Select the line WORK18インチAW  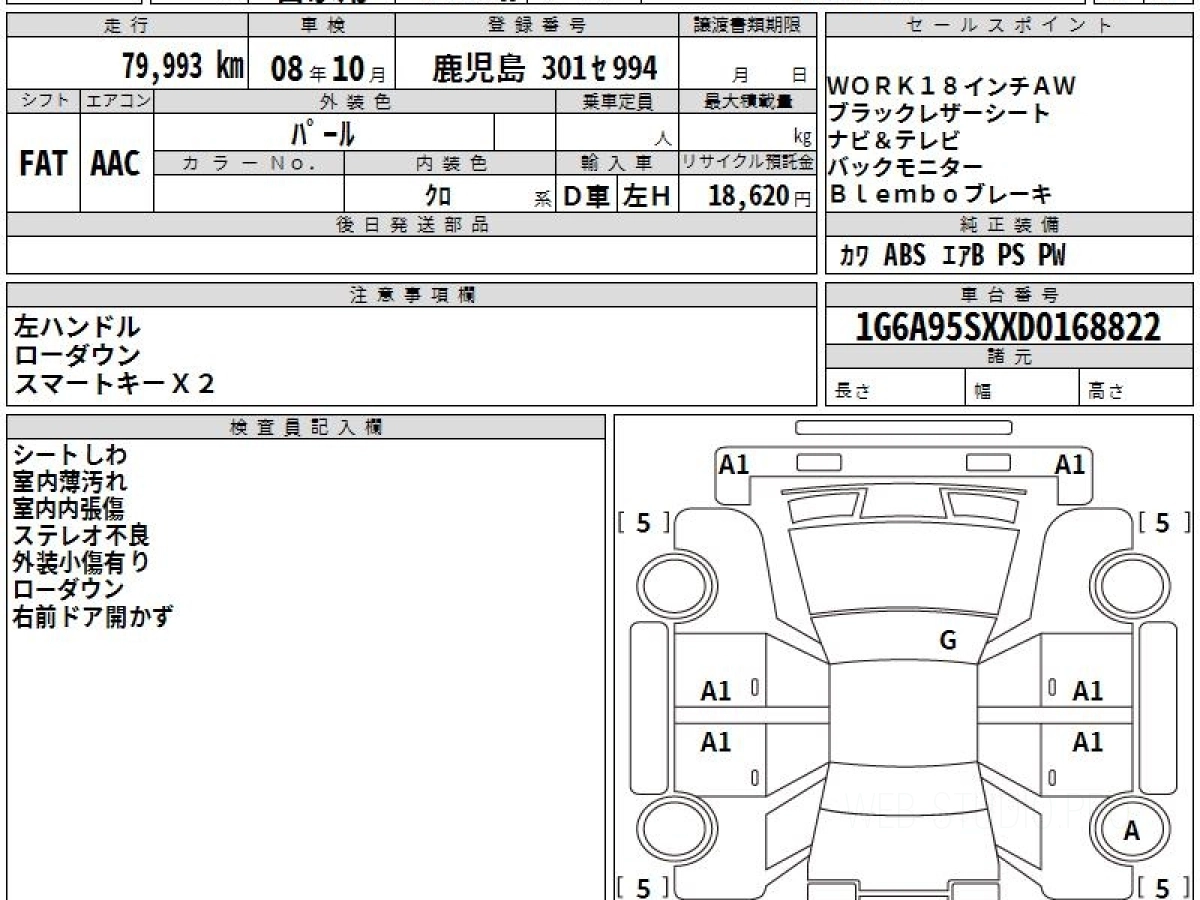951,86
